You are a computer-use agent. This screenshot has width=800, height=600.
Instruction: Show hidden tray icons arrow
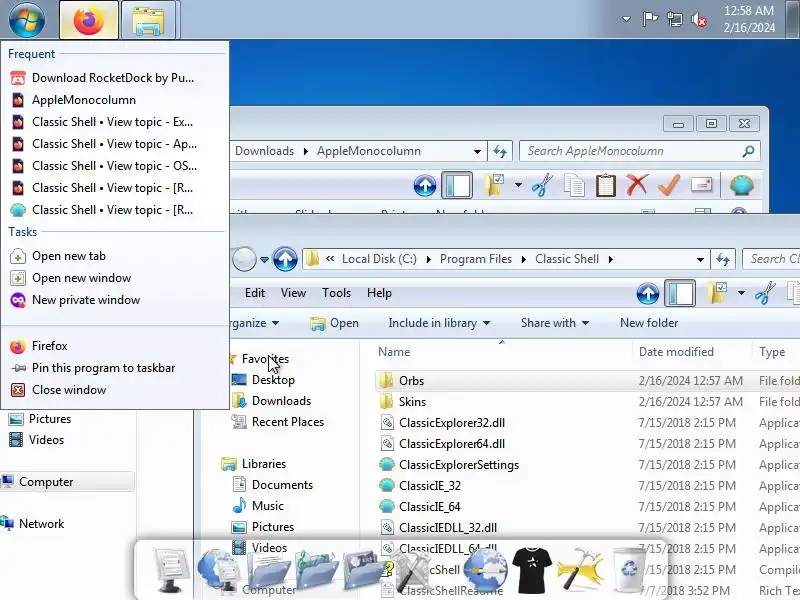[626, 19]
